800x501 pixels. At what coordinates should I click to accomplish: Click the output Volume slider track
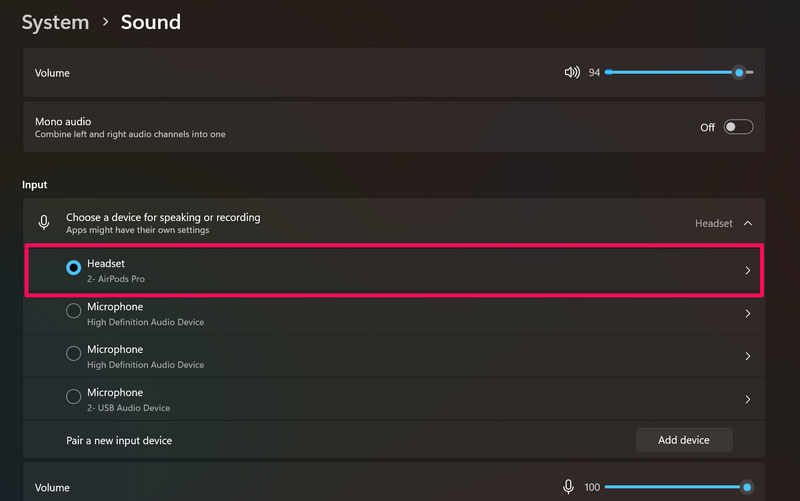click(670, 73)
